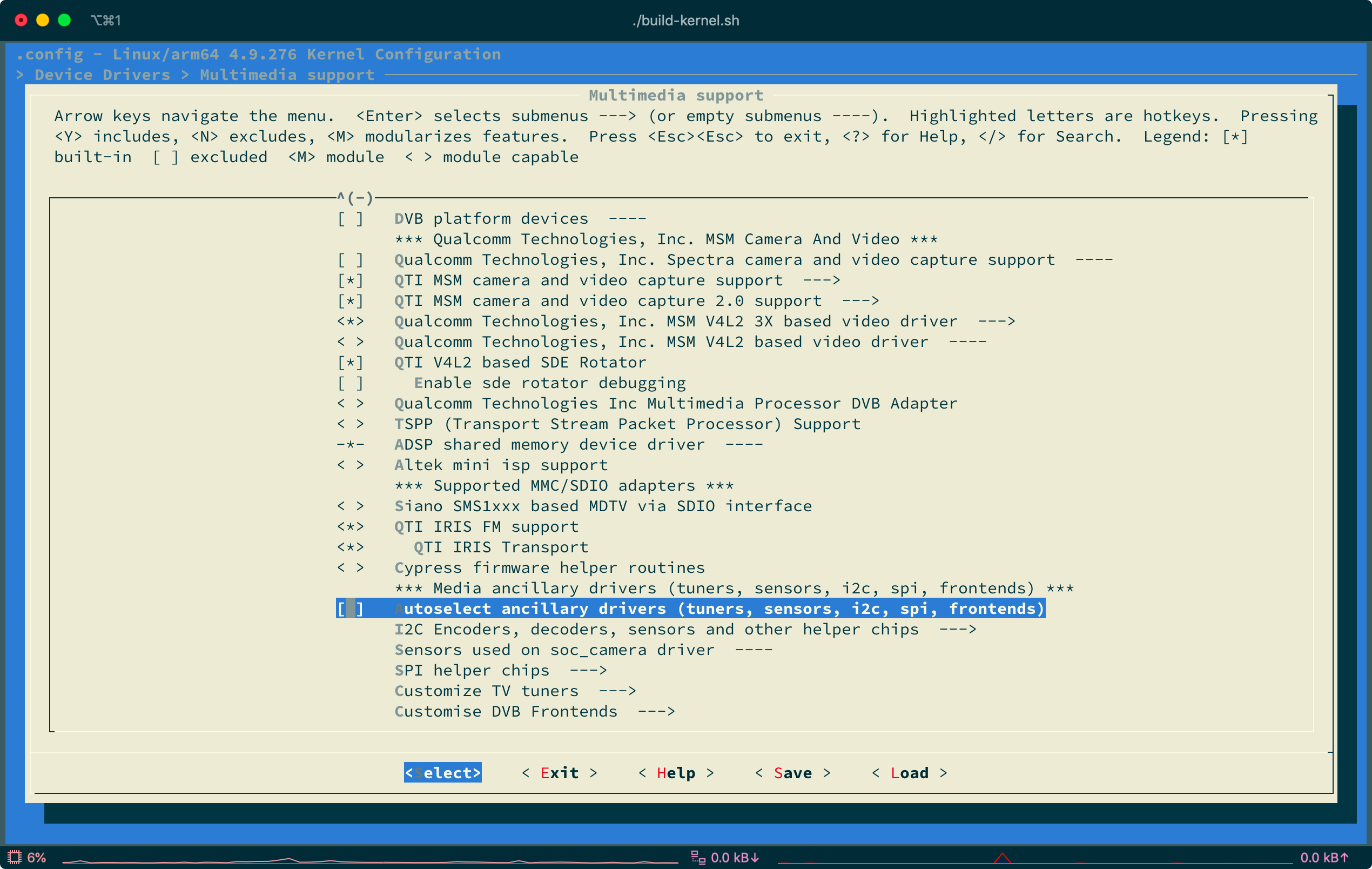This screenshot has height=869, width=1372.
Task: Click the CPU usage icon in status bar
Action: tap(14, 857)
